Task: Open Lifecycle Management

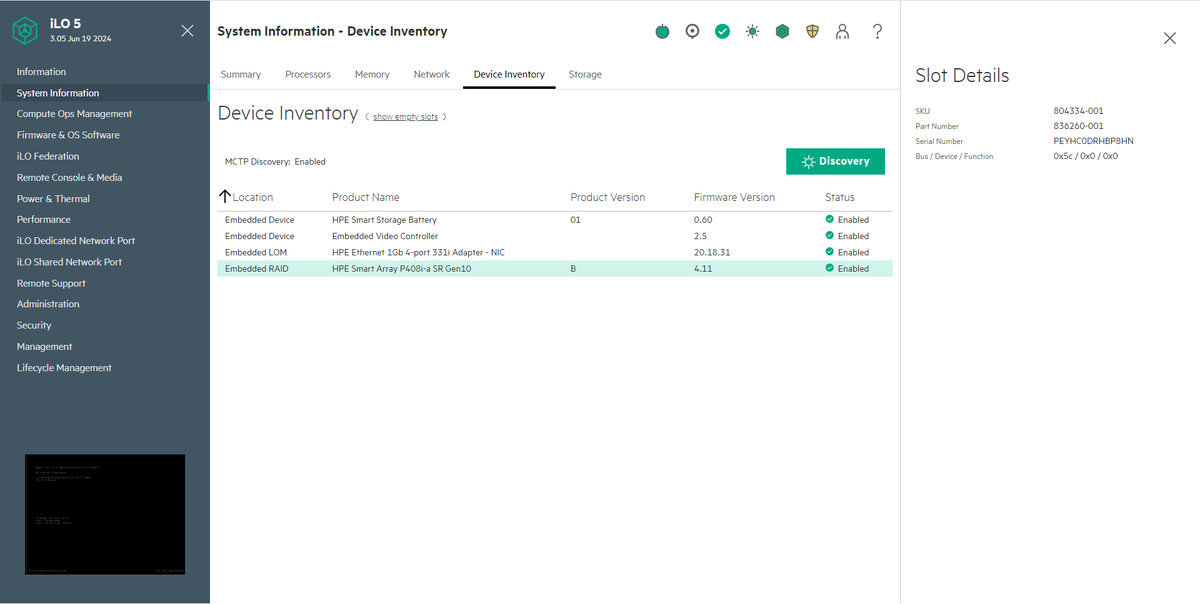Action: coord(64,368)
